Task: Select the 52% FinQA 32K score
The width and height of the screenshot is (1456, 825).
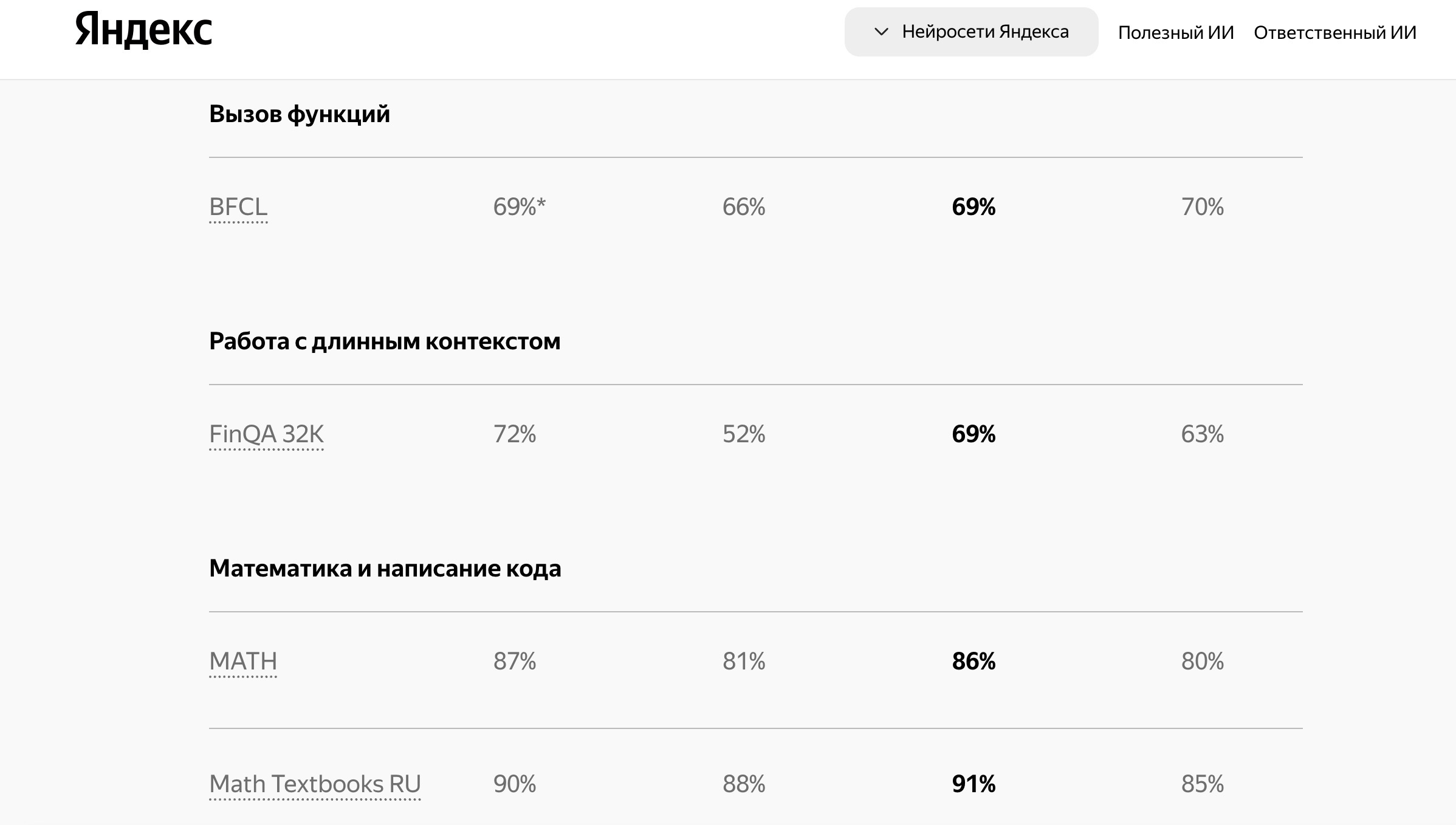Action: tap(744, 434)
